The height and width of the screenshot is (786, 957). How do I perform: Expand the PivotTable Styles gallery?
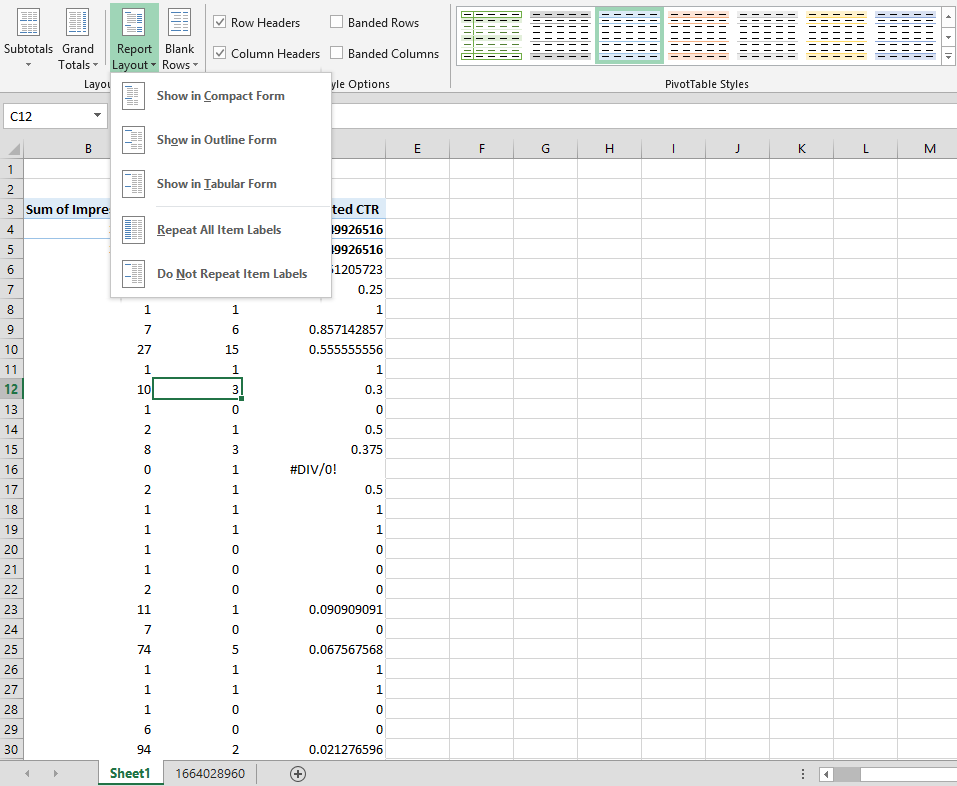click(x=948, y=56)
